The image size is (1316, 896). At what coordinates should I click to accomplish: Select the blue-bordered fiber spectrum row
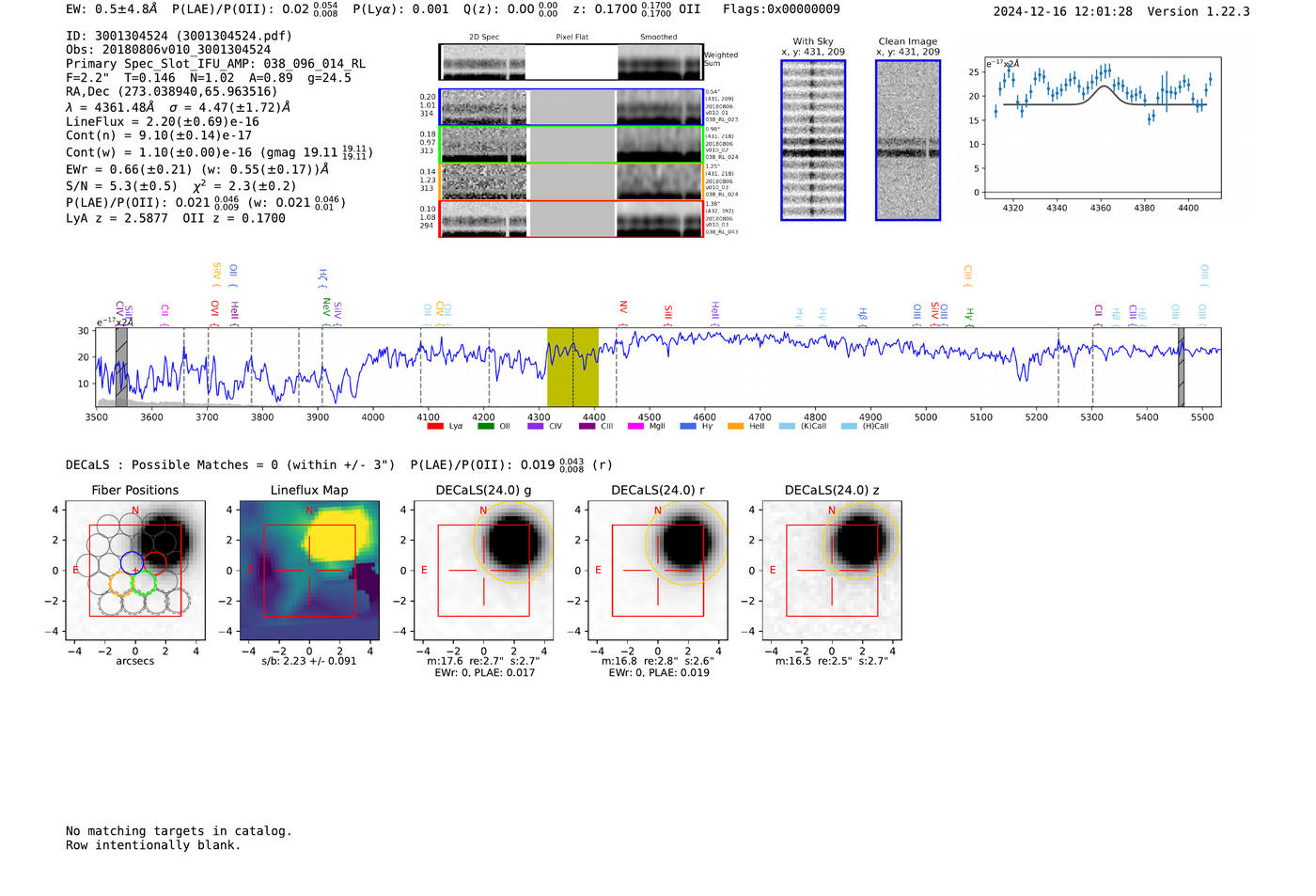pyautogui.click(x=571, y=107)
